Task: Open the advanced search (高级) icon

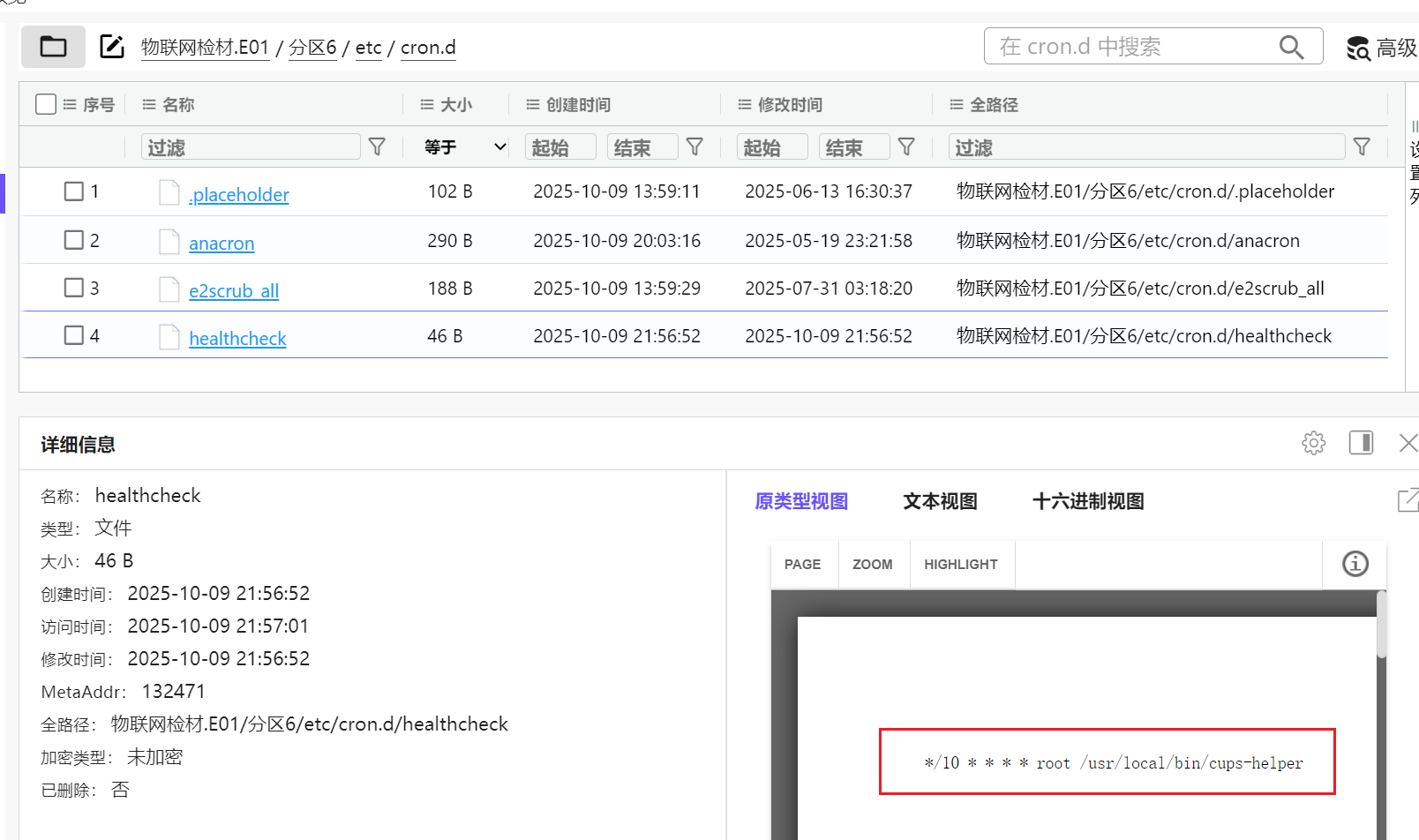Action: 1358,49
